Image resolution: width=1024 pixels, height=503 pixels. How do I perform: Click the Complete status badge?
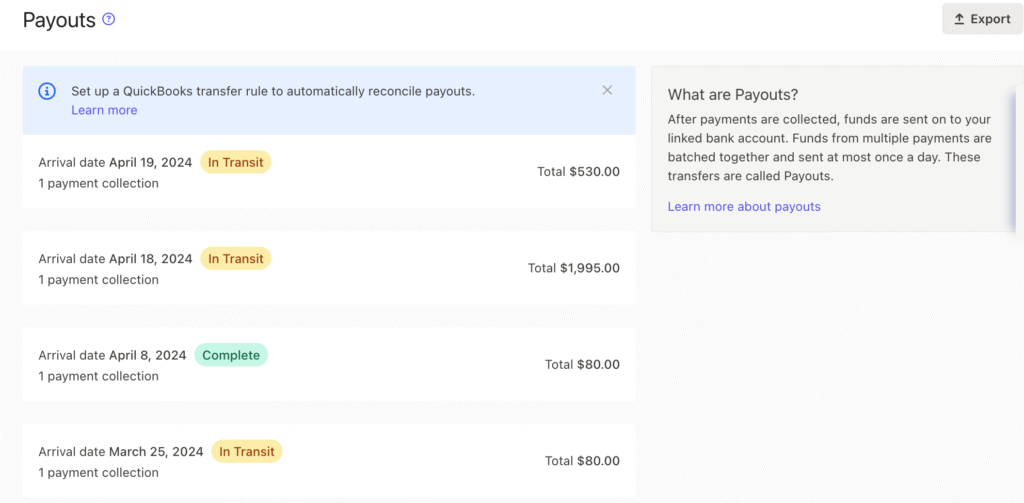(x=231, y=355)
